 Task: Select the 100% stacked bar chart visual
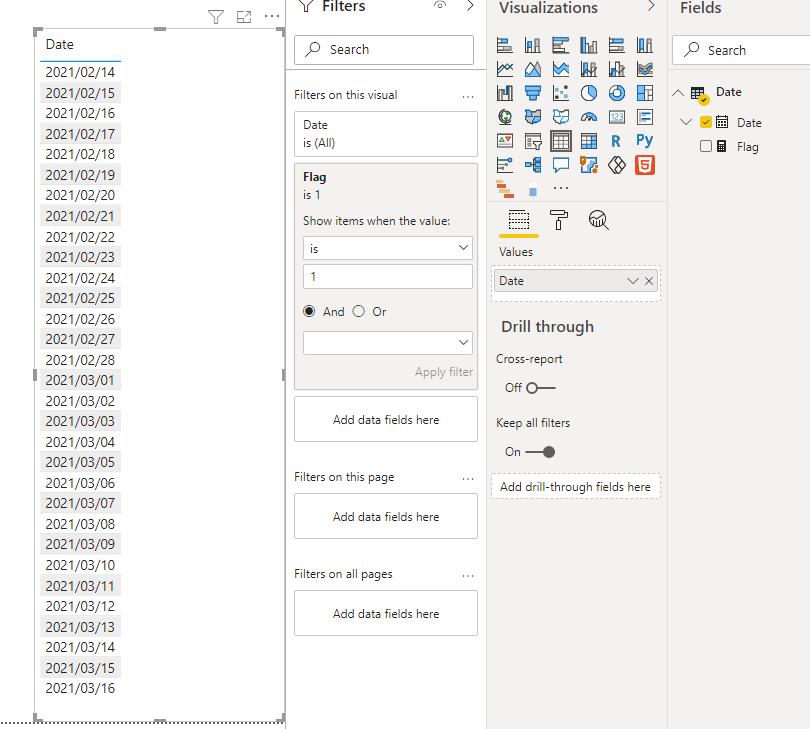coord(616,45)
